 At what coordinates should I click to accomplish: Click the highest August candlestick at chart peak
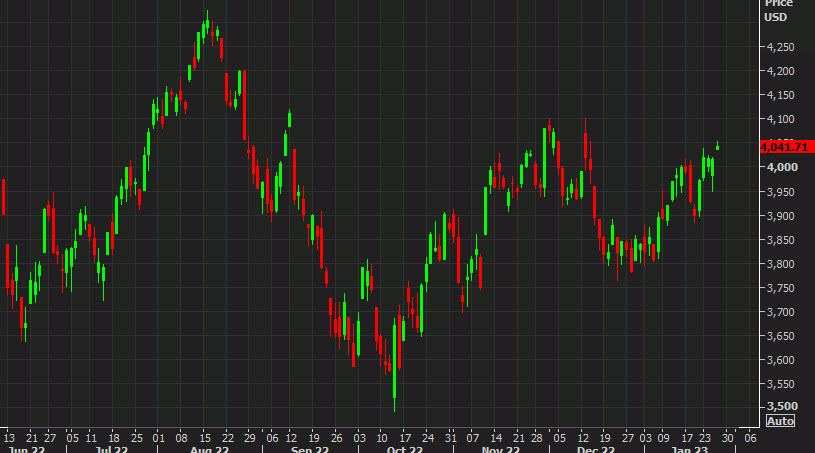click(207, 23)
